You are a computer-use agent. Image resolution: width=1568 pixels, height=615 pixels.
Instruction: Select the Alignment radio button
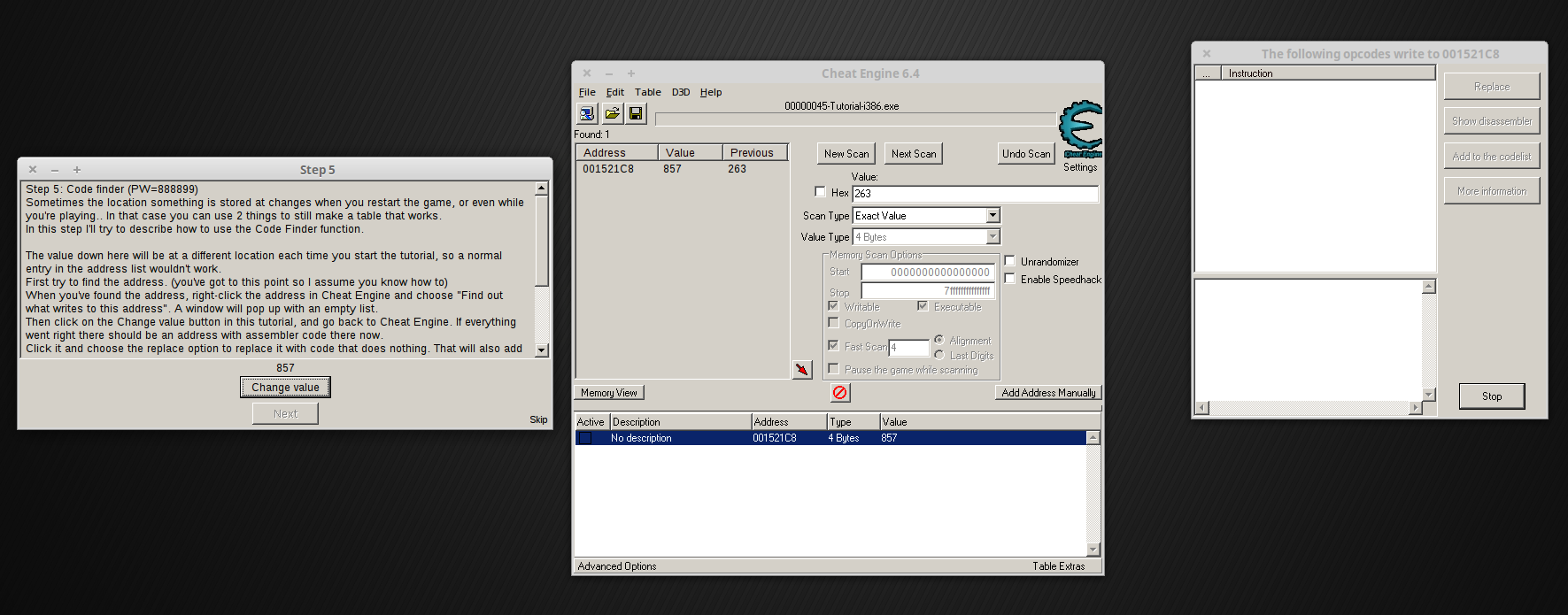click(x=938, y=340)
